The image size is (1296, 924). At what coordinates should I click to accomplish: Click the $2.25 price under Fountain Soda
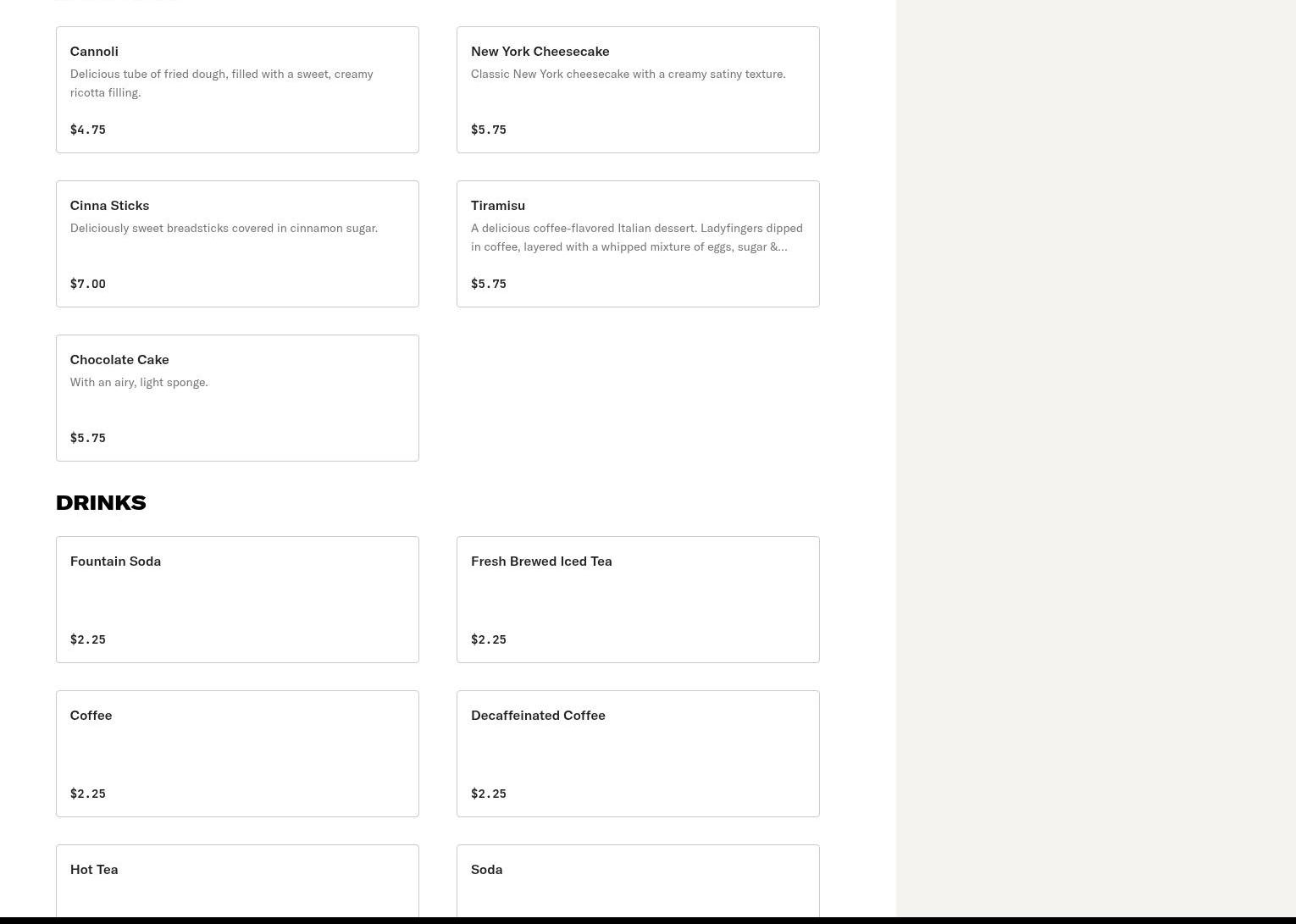coord(88,639)
